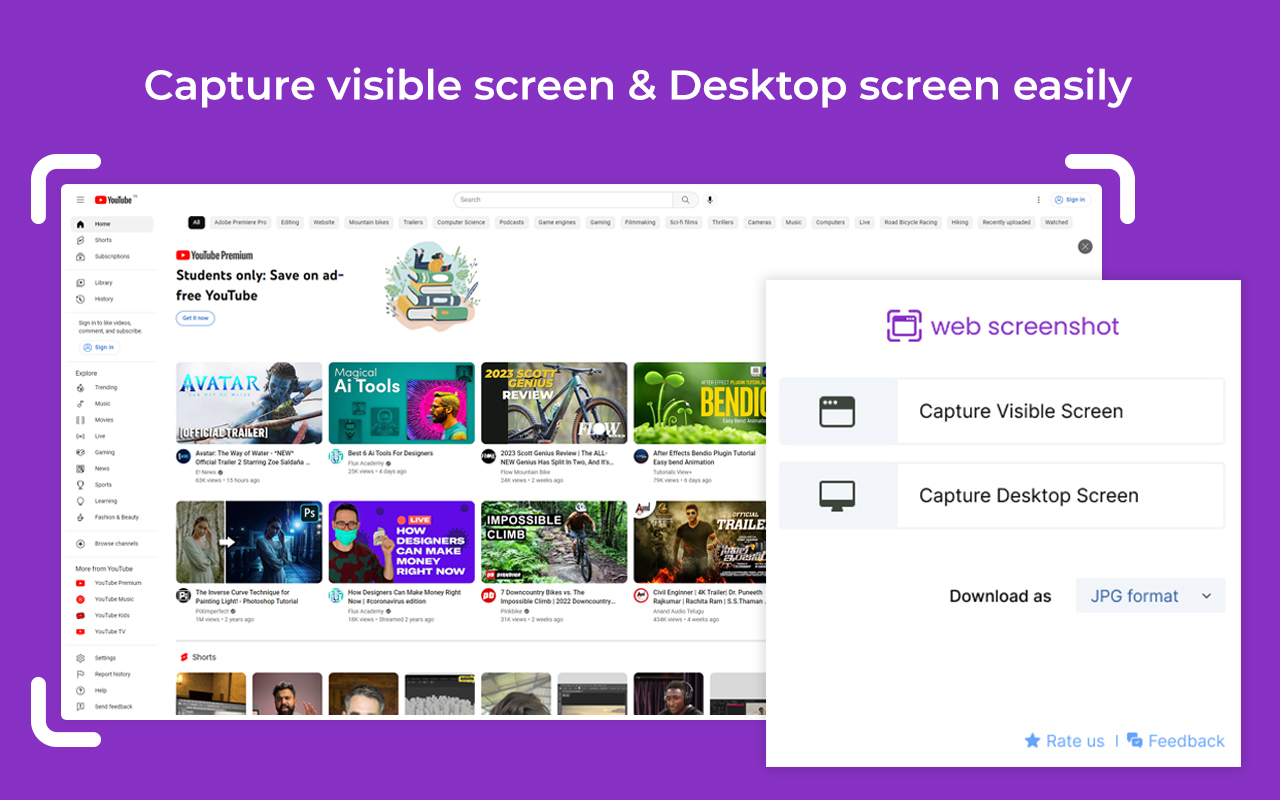The height and width of the screenshot is (800, 1280).
Task: Select the Gaming filter chip
Action: tap(600, 222)
